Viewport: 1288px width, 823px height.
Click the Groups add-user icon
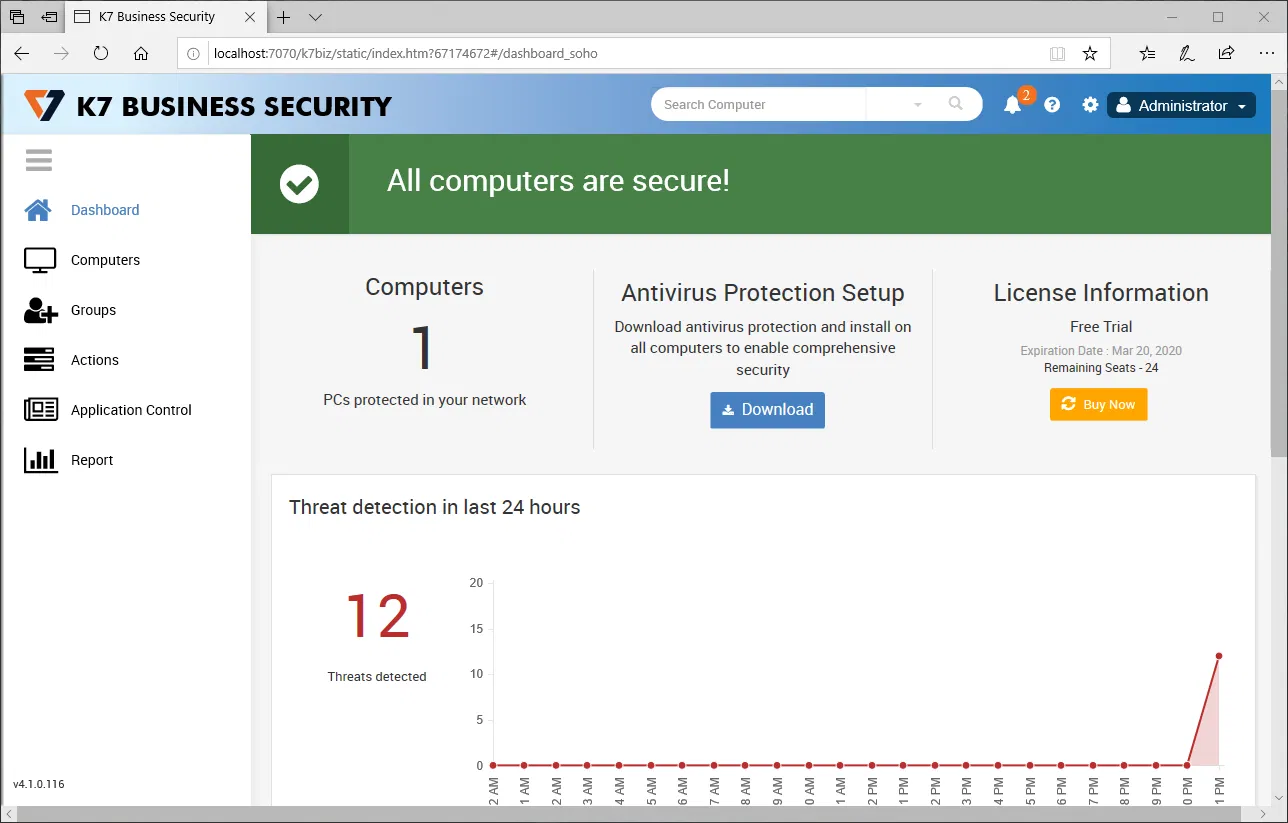[40, 310]
